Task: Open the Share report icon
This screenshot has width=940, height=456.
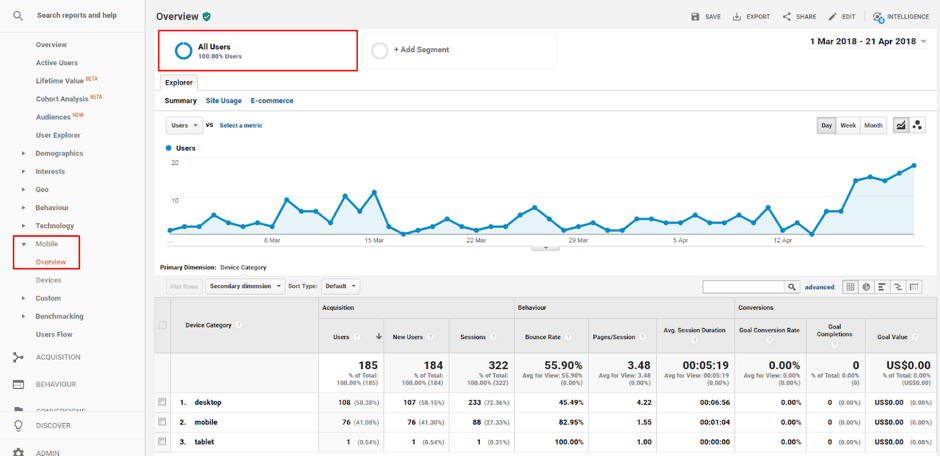Action: pos(787,17)
